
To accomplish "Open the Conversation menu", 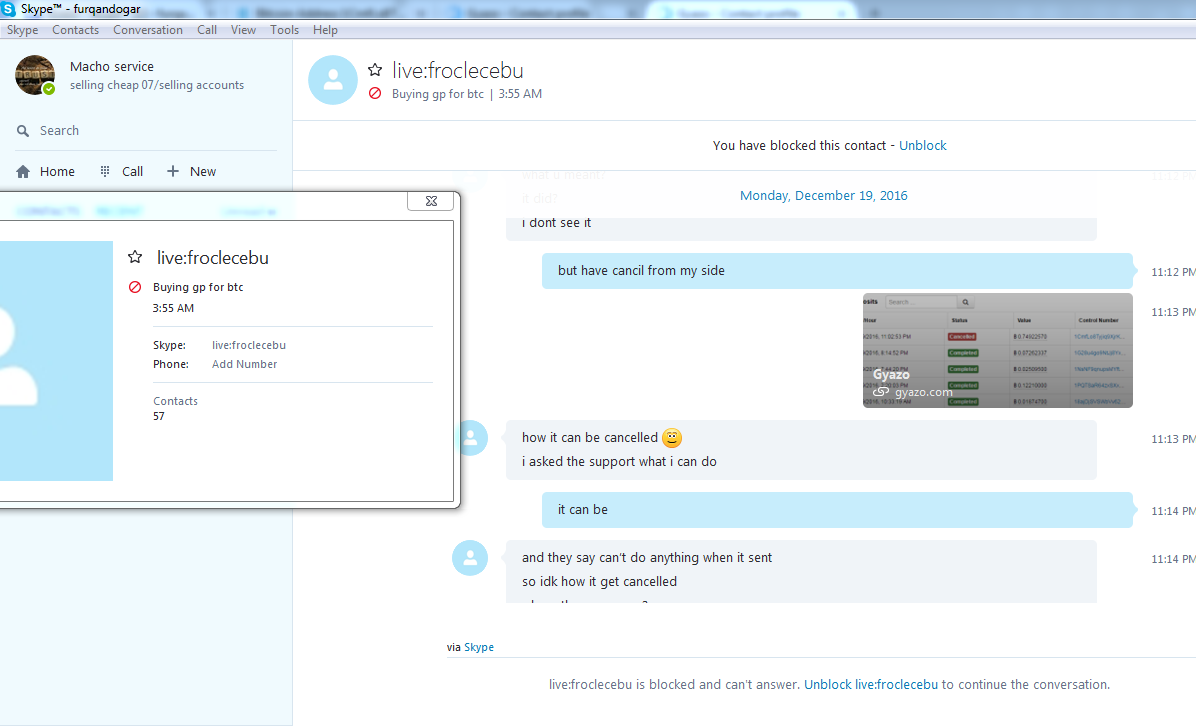I will click(x=148, y=30).
